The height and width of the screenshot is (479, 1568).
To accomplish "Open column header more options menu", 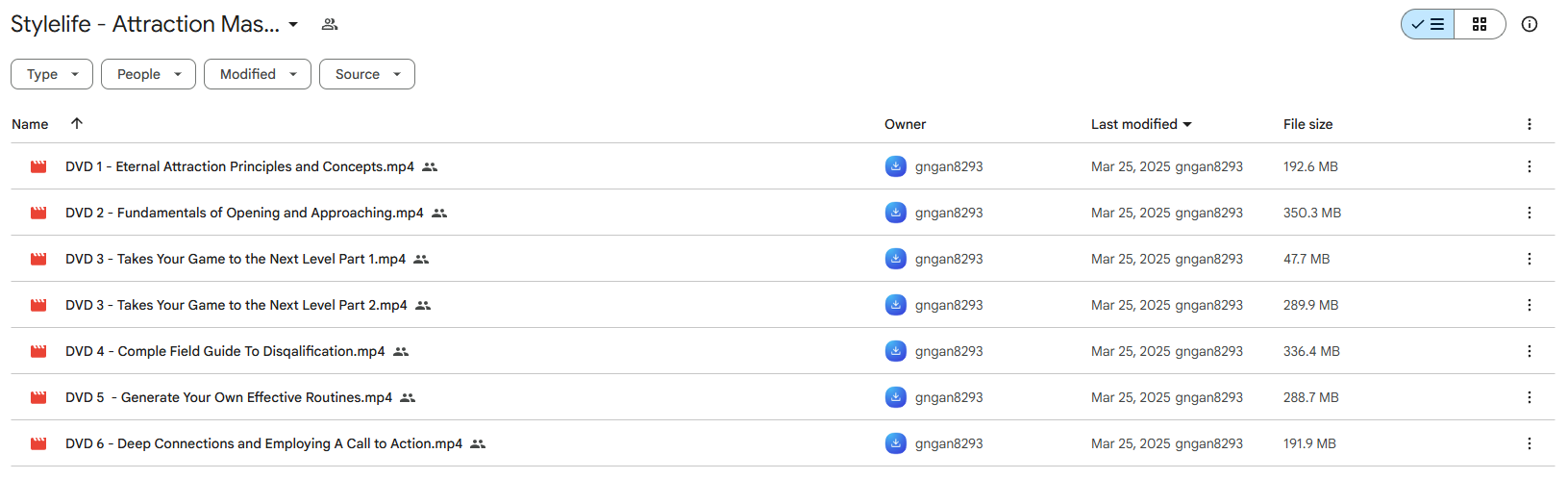I will [x=1529, y=124].
